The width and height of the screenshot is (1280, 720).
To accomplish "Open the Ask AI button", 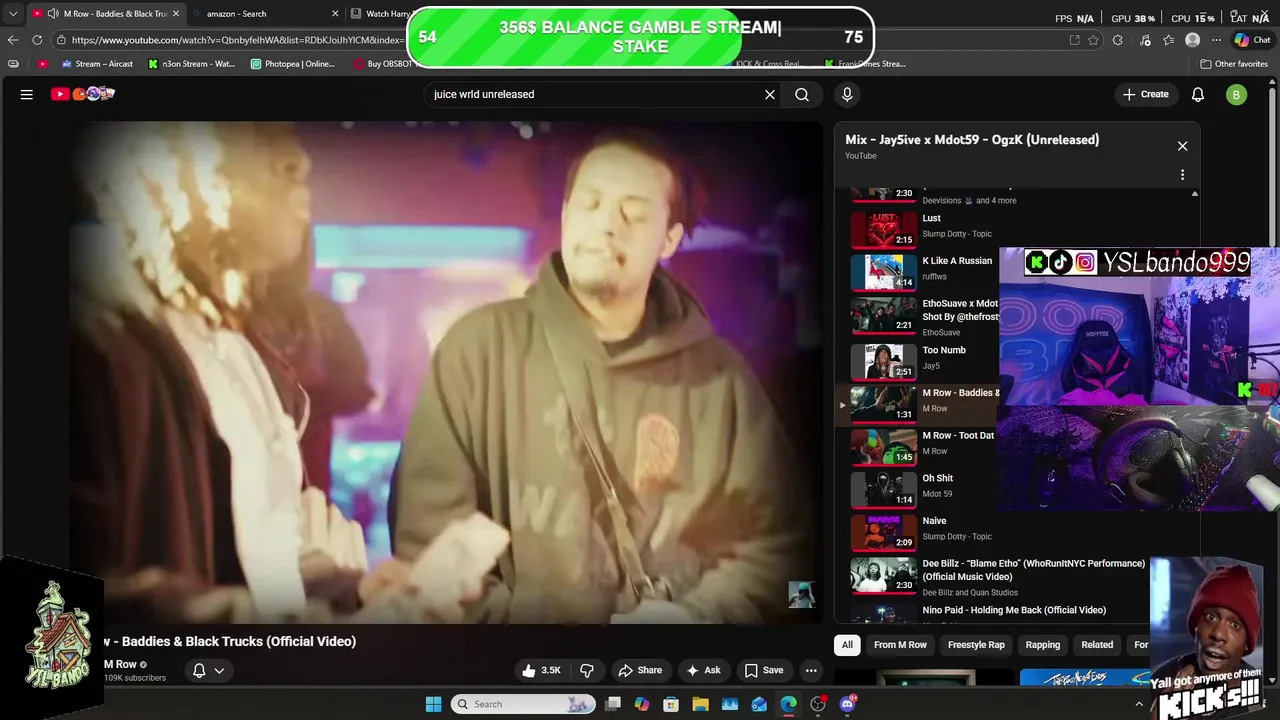I will click(x=703, y=670).
